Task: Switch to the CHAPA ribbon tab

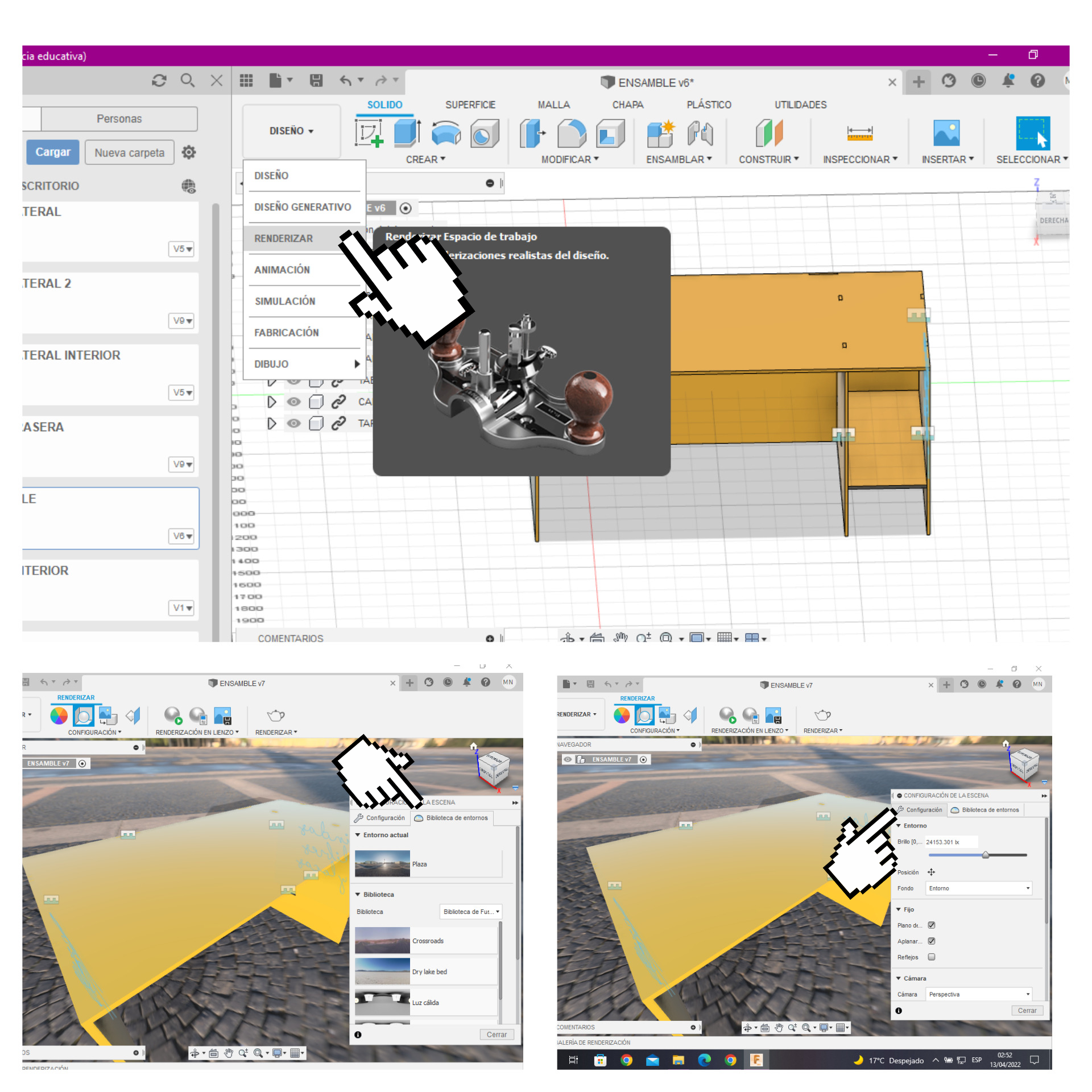Action: tap(628, 105)
